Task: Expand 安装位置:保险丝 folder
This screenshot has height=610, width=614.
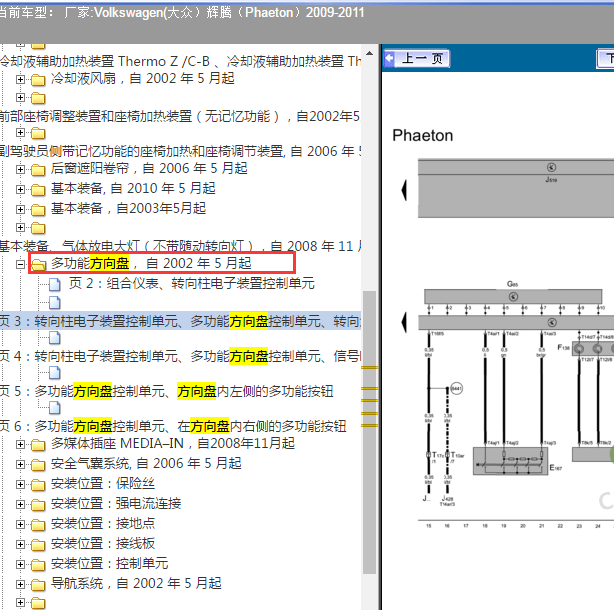Action: [20, 484]
